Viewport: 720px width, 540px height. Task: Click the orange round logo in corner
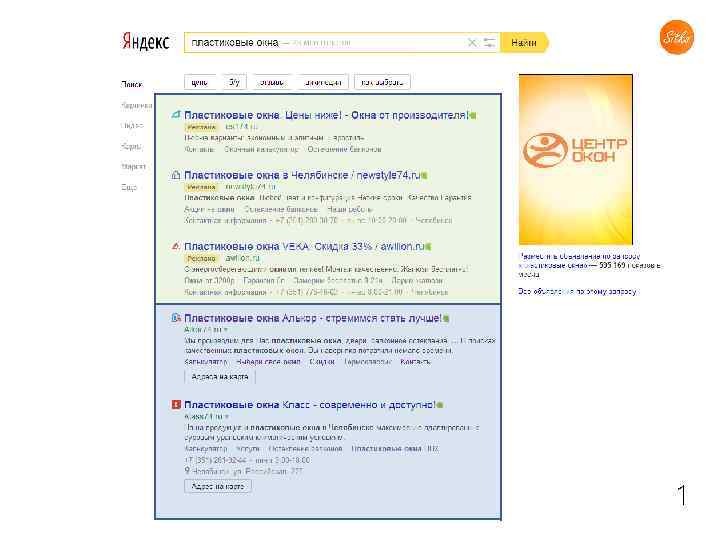point(677,37)
